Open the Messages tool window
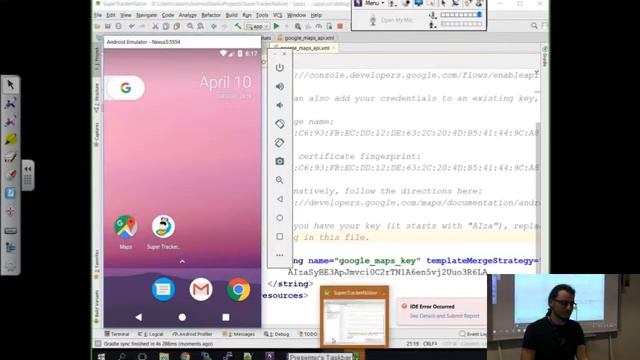The width and height of the screenshot is (640, 360). [239, 334]
